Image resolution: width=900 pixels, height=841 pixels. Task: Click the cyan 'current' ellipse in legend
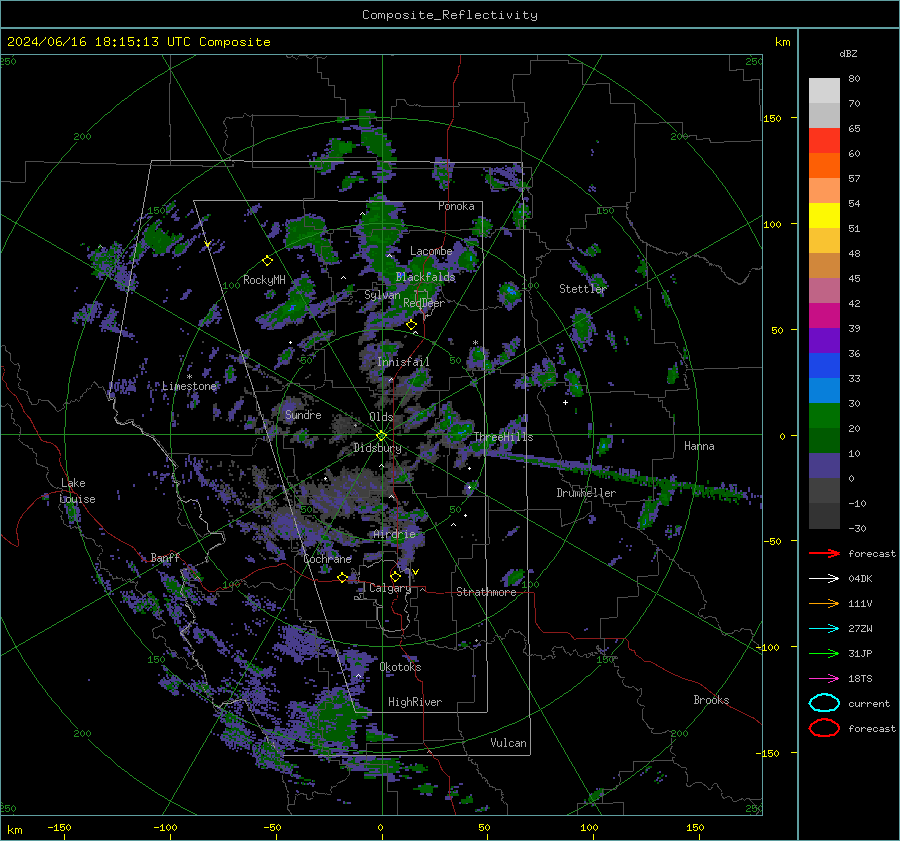(x=824, y=703)
